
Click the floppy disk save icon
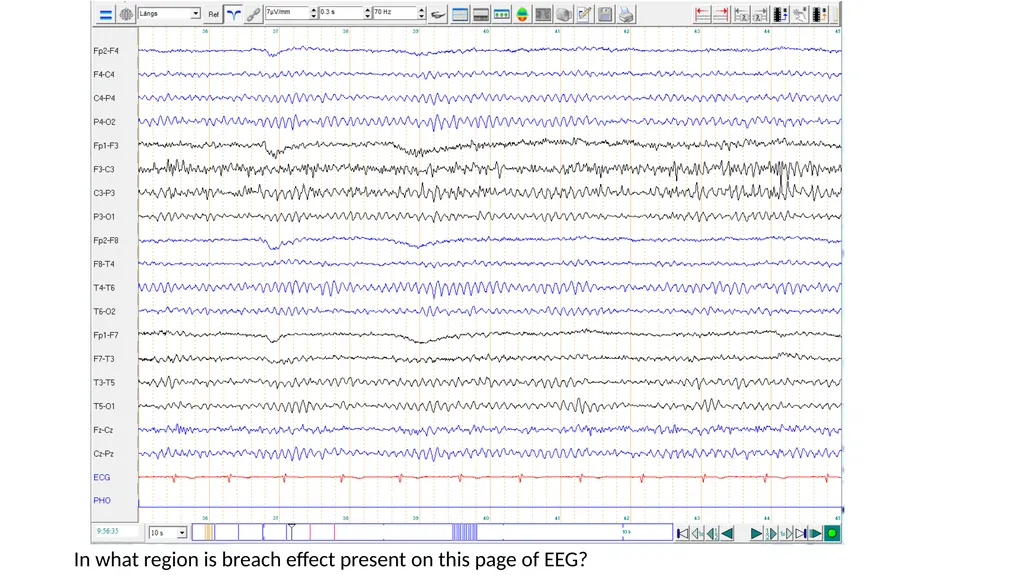(605, 14)
